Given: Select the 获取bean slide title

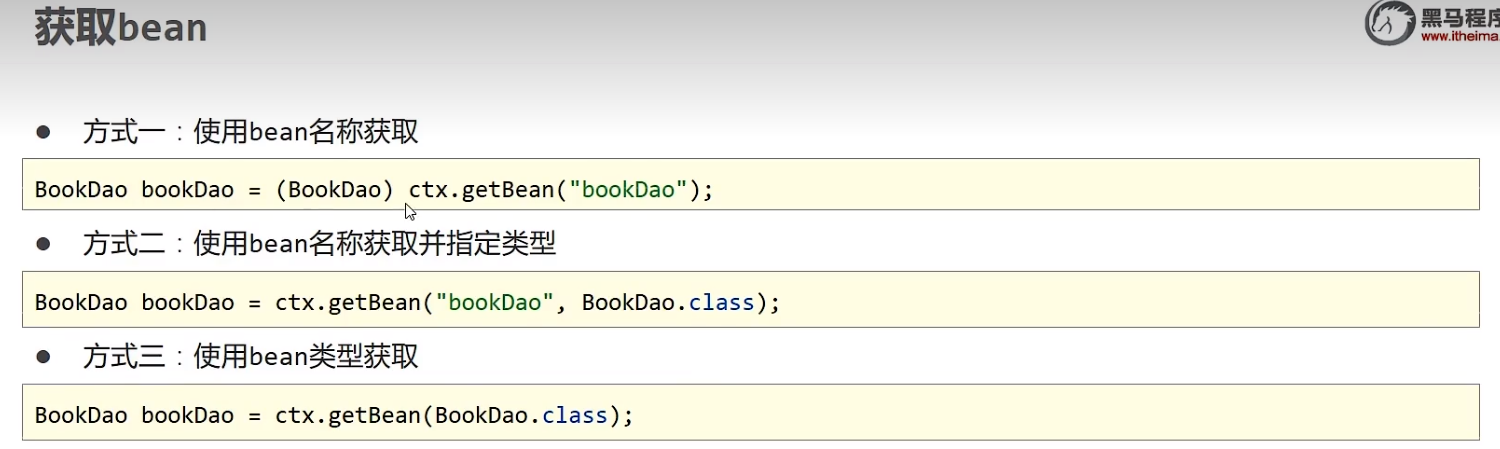Looking at the screenshot, I should click(x=121, y=28).
